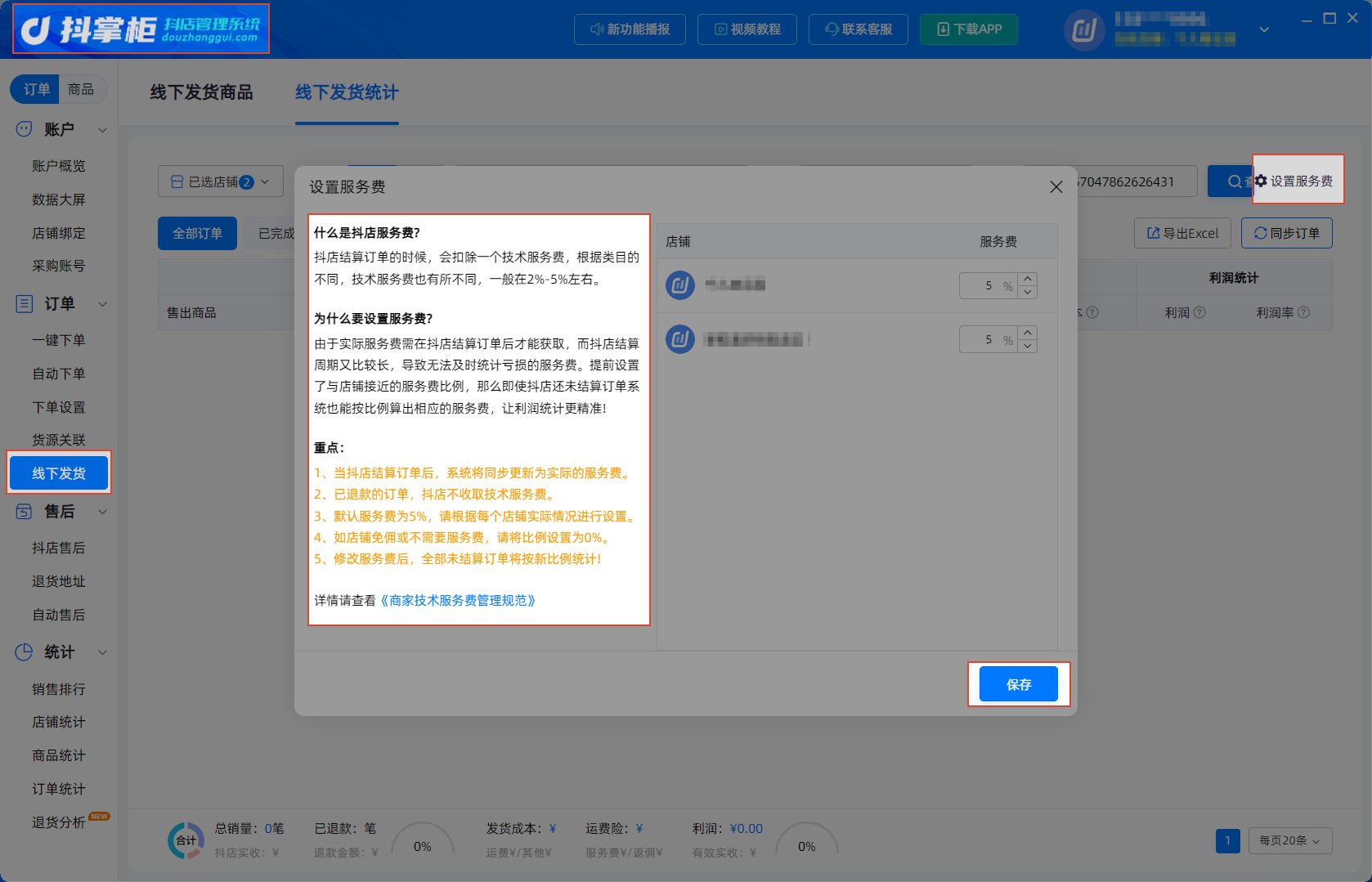Decrease the second shop's service fee
Image resolution: width=1372 pixels, height=882 pixels.
click(x=1028, y=346)
